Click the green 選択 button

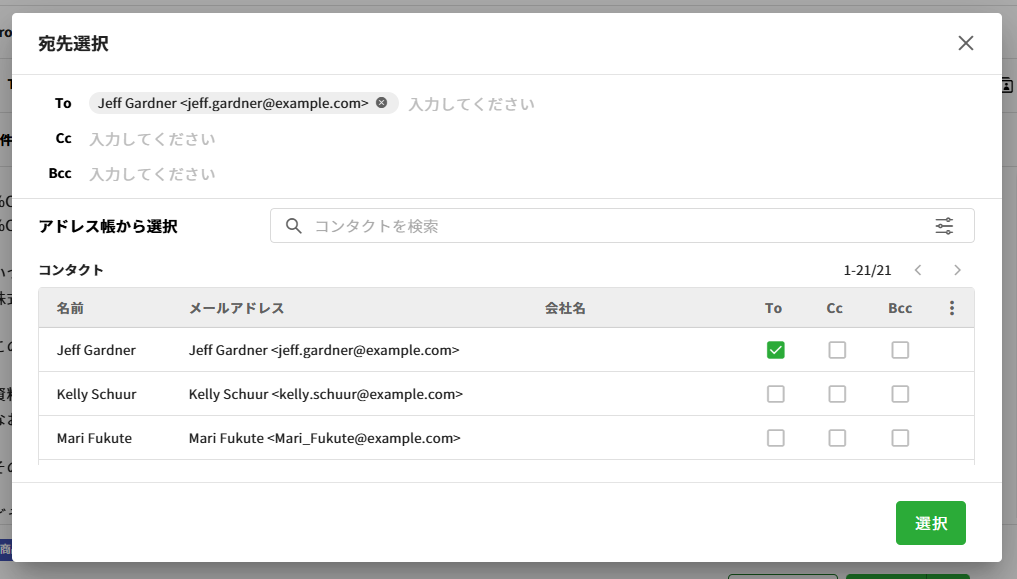[x=930, y=523]
